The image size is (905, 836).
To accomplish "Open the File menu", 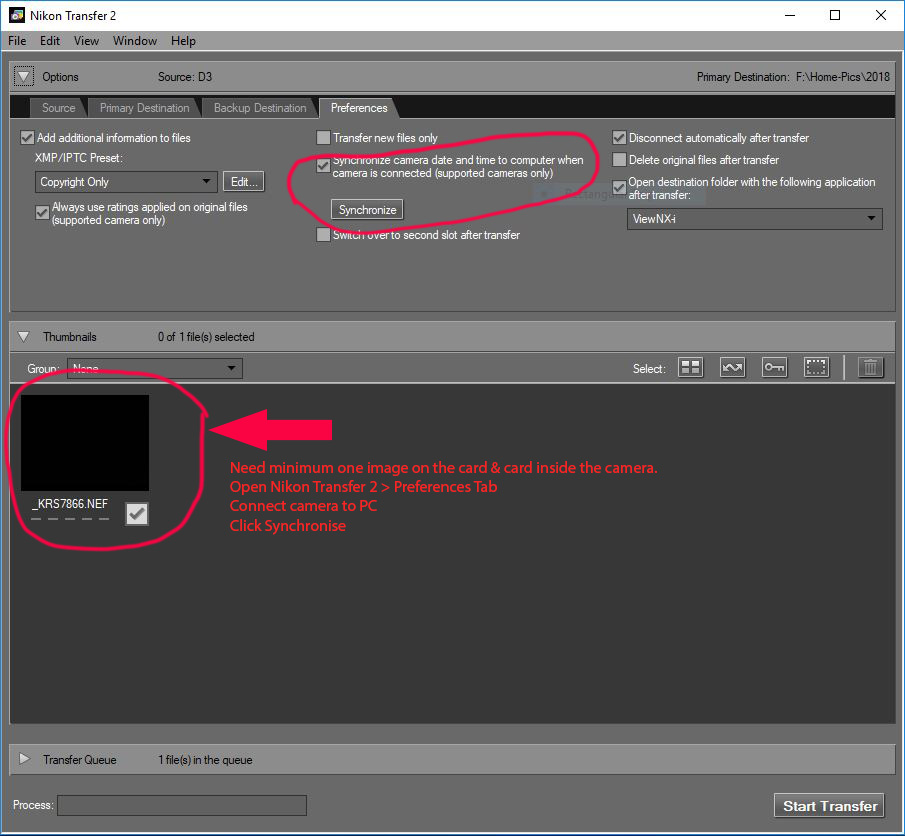I will tap(17, 40).
